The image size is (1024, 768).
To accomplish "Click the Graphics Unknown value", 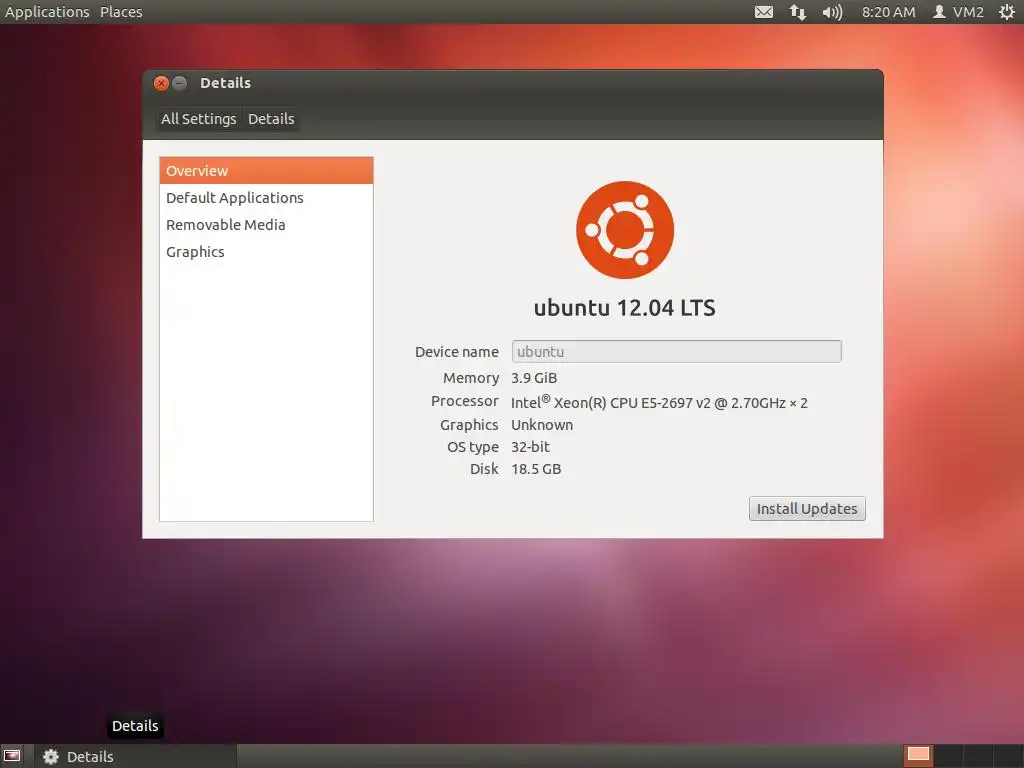I will point(542,425).
